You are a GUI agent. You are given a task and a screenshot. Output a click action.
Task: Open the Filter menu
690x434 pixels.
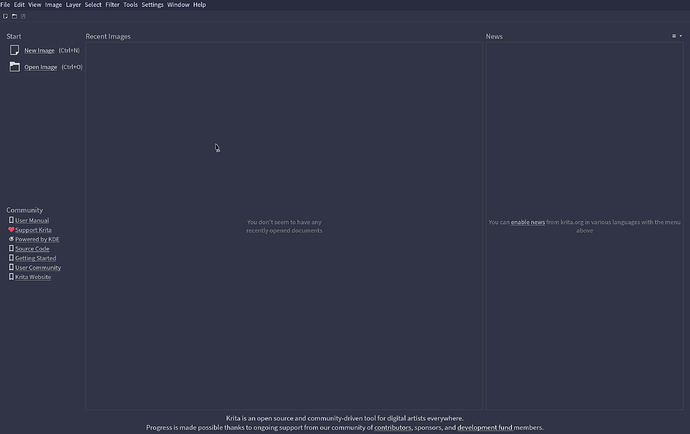point(112,5)
